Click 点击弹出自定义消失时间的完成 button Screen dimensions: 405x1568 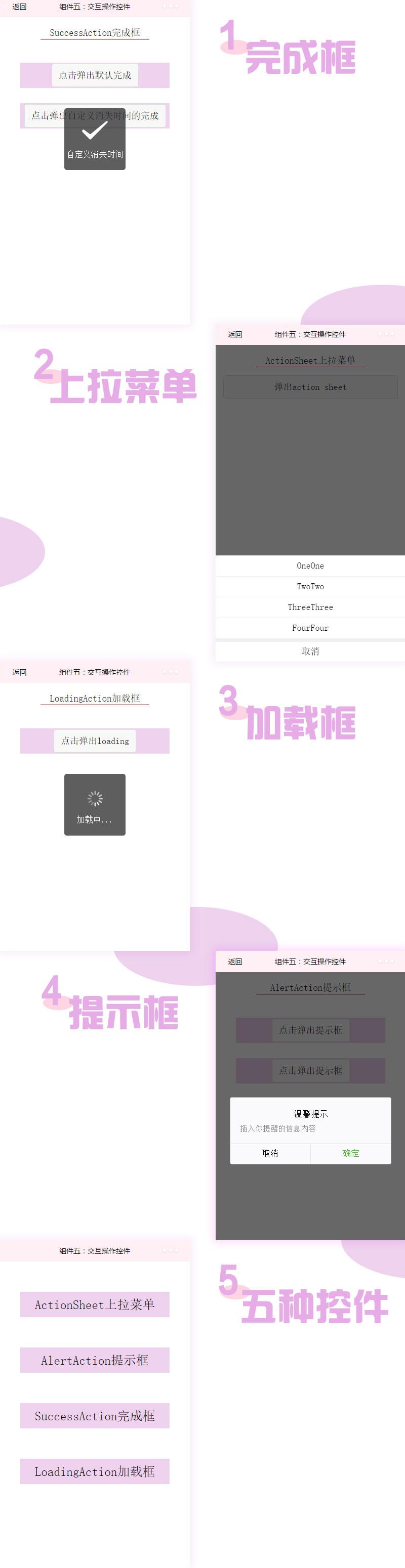(x=95, y=116)
